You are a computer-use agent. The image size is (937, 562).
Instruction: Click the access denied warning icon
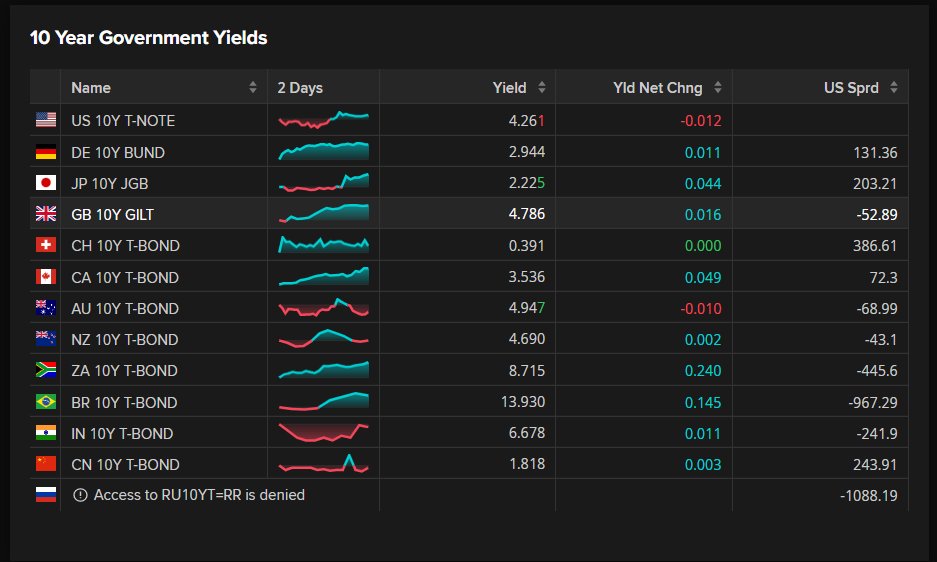(x=80, y=495)
